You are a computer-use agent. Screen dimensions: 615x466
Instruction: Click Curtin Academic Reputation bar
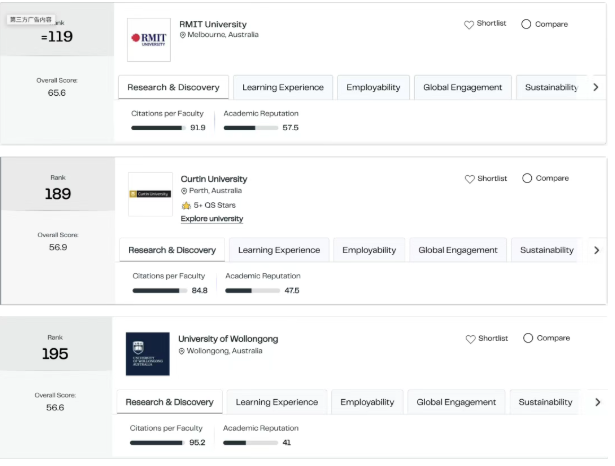click(253, 291)
